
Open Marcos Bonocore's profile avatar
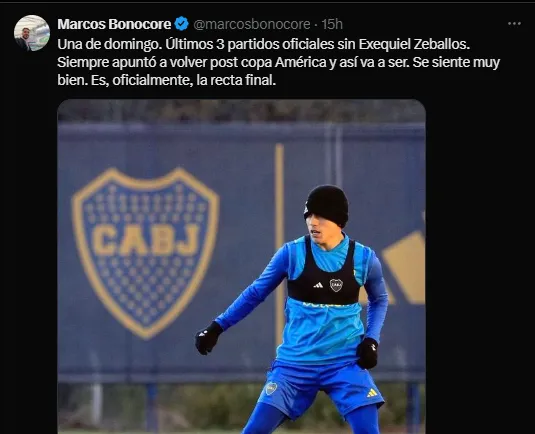click(x=32, y=33)
